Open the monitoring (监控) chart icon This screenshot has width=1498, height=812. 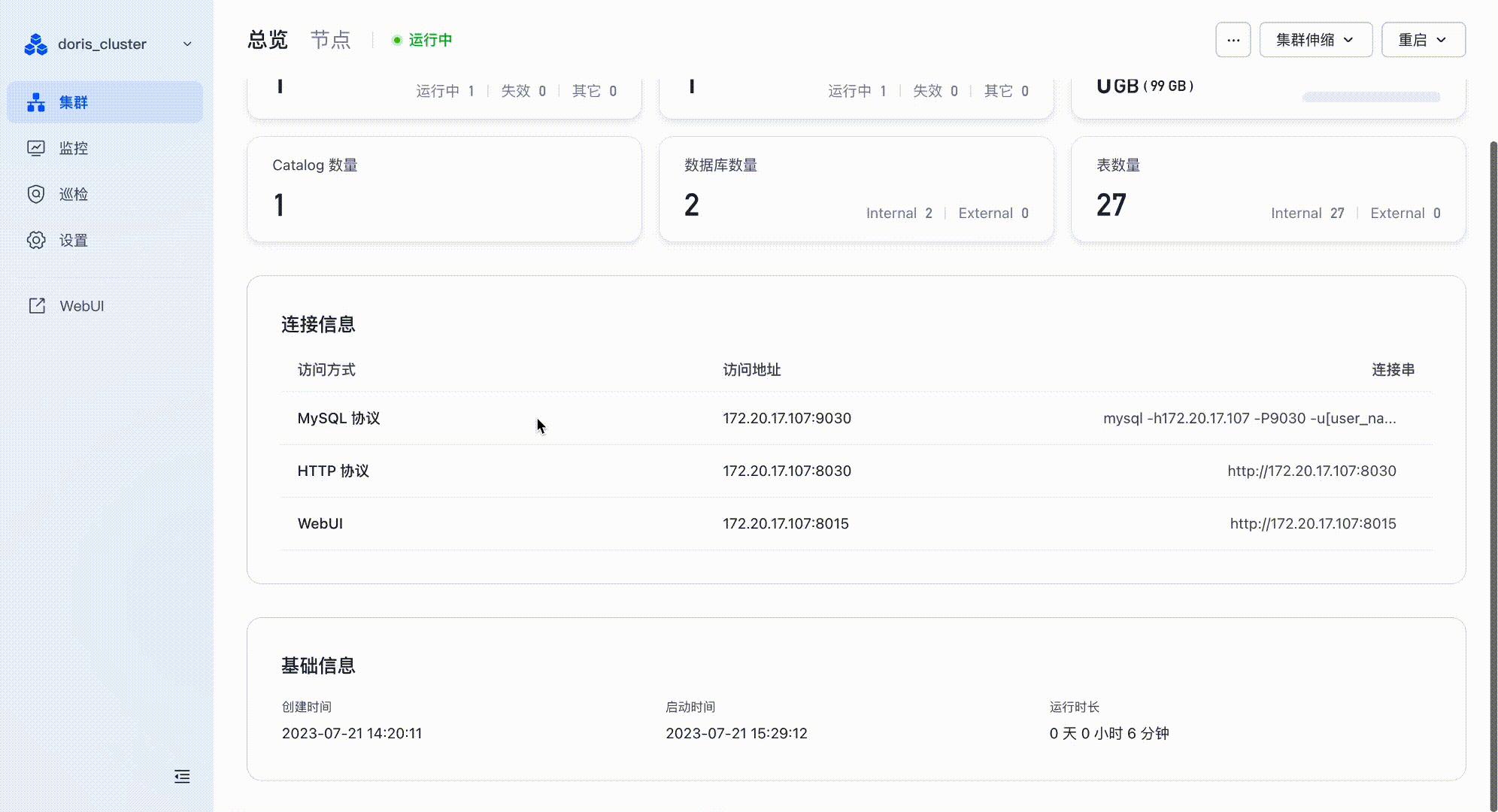[36, 148]
